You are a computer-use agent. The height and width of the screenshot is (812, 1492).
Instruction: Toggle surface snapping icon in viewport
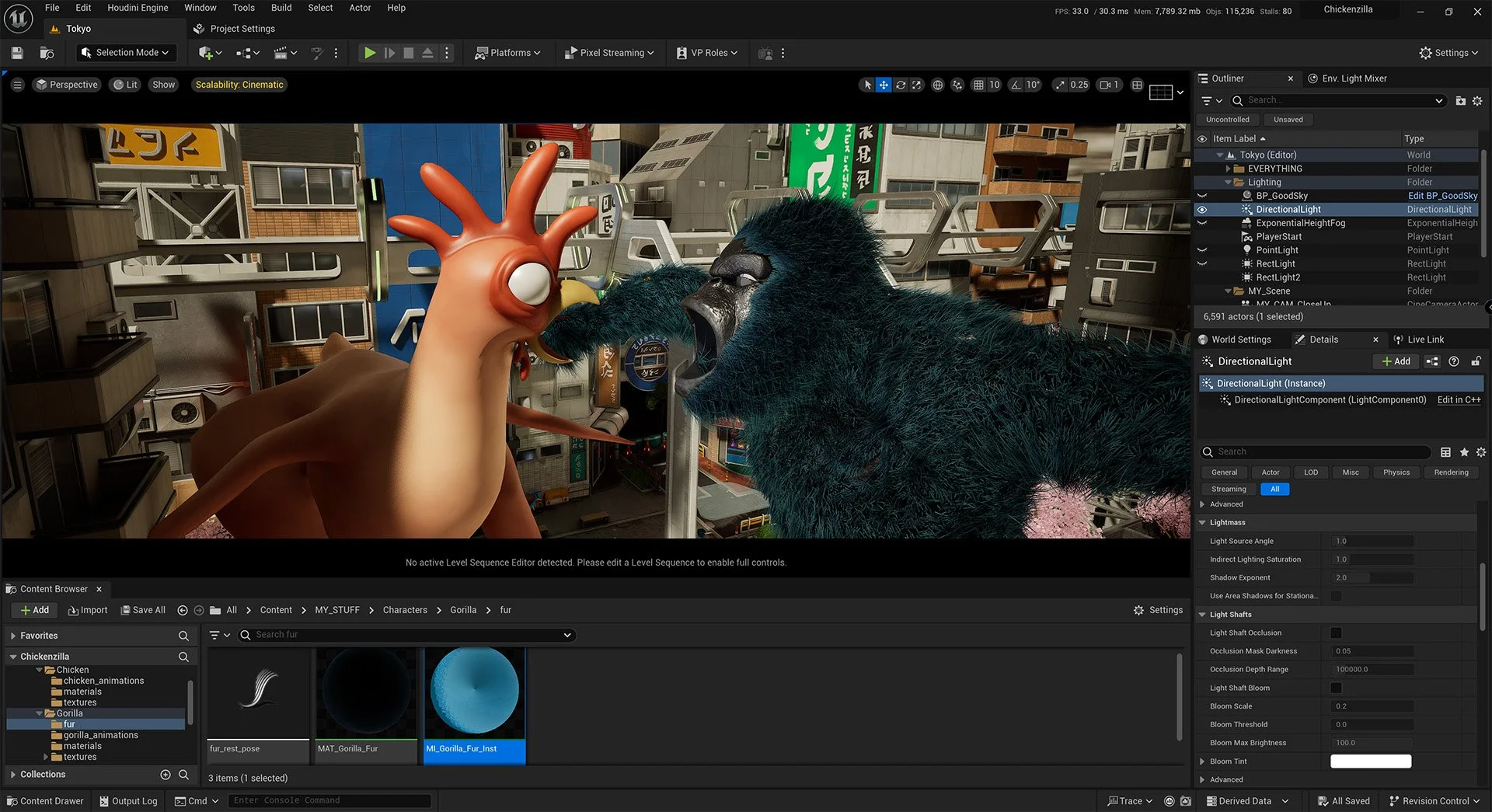(x=957, y=85)
